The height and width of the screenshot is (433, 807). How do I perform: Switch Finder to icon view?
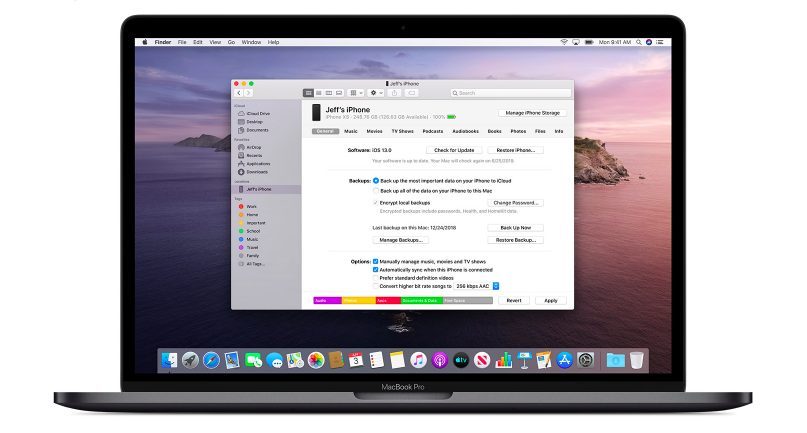coord(306,93)
